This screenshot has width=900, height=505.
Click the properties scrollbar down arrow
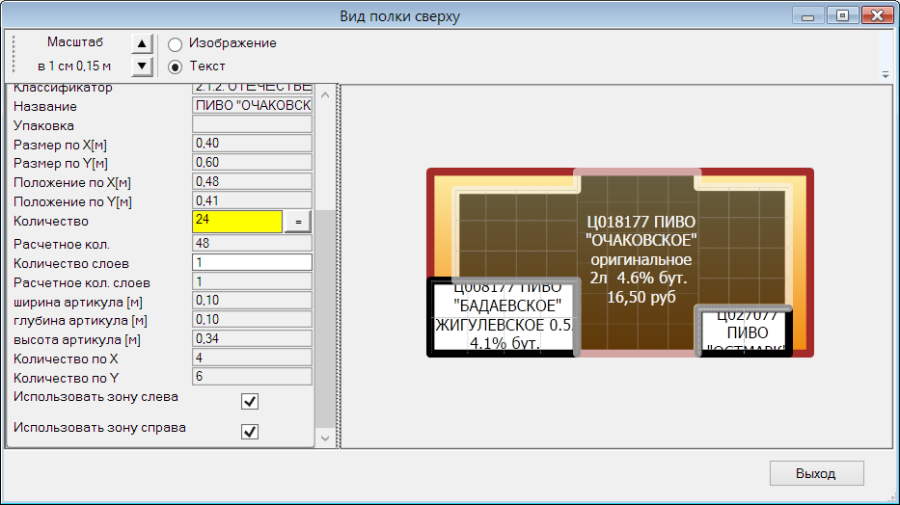click(x=325, y=439)
